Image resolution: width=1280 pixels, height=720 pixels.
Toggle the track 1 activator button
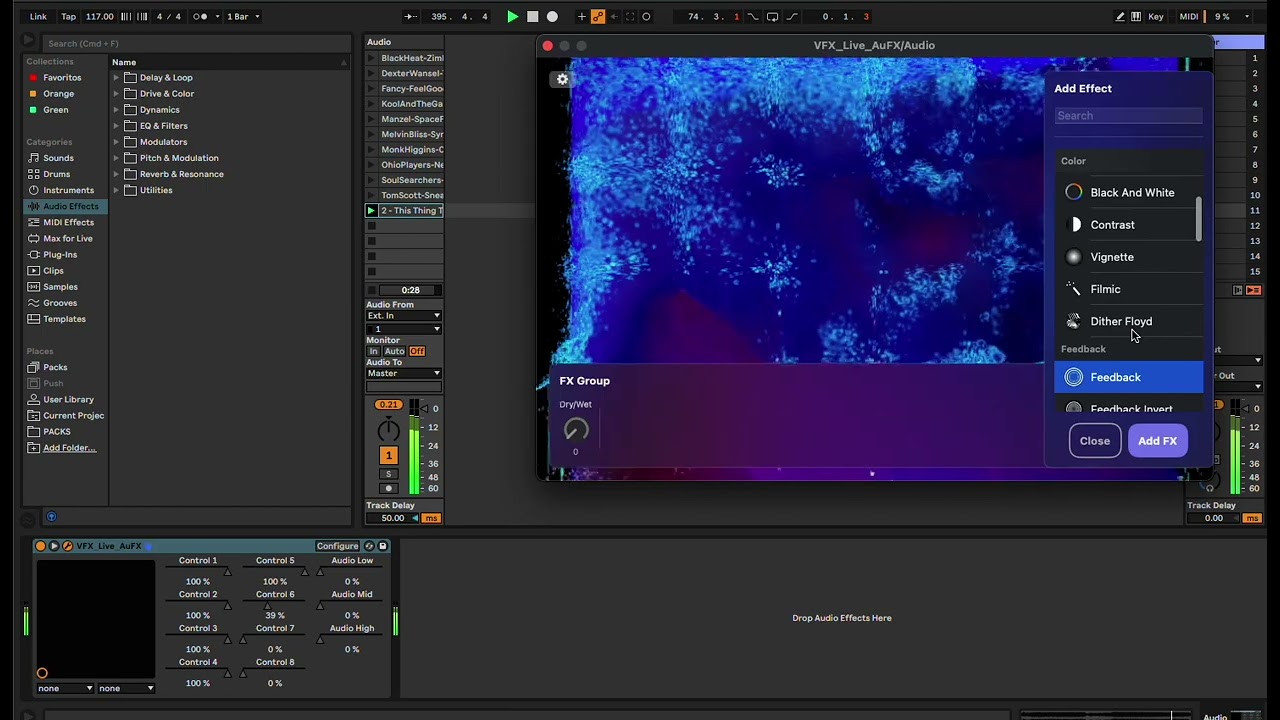(388, 455)
